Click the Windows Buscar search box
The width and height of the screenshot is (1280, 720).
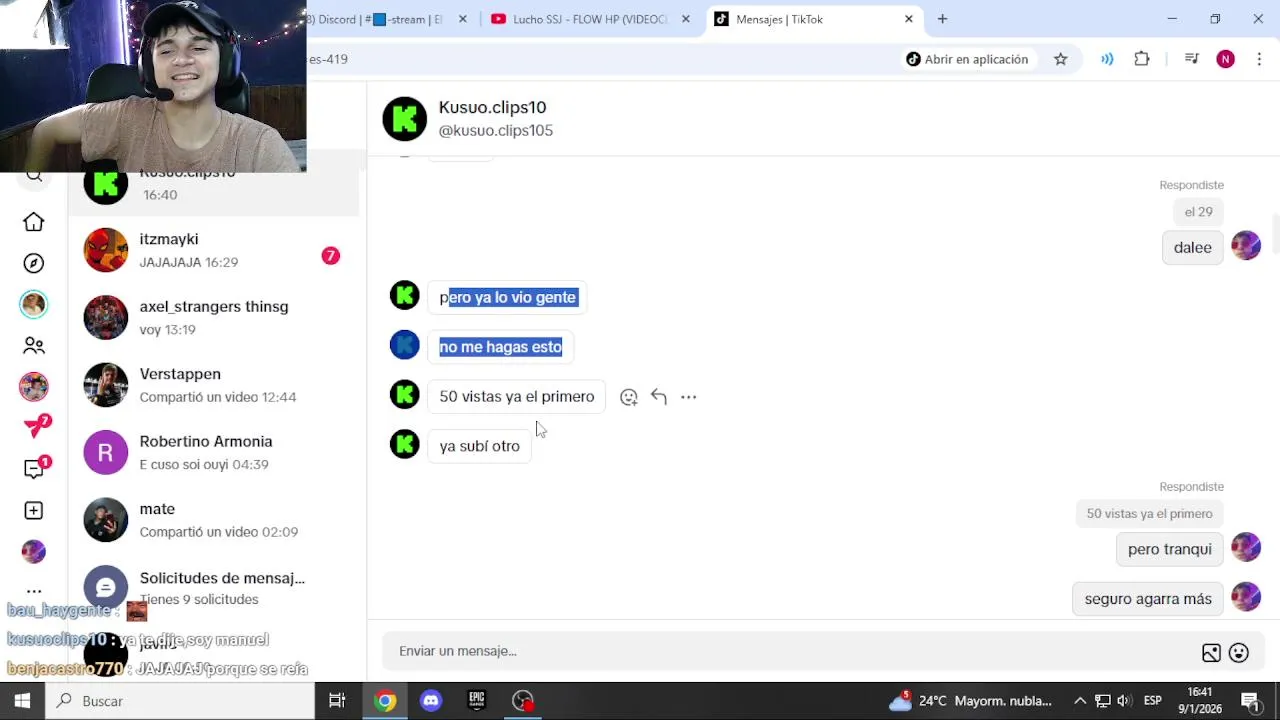[x=182, y=701]
